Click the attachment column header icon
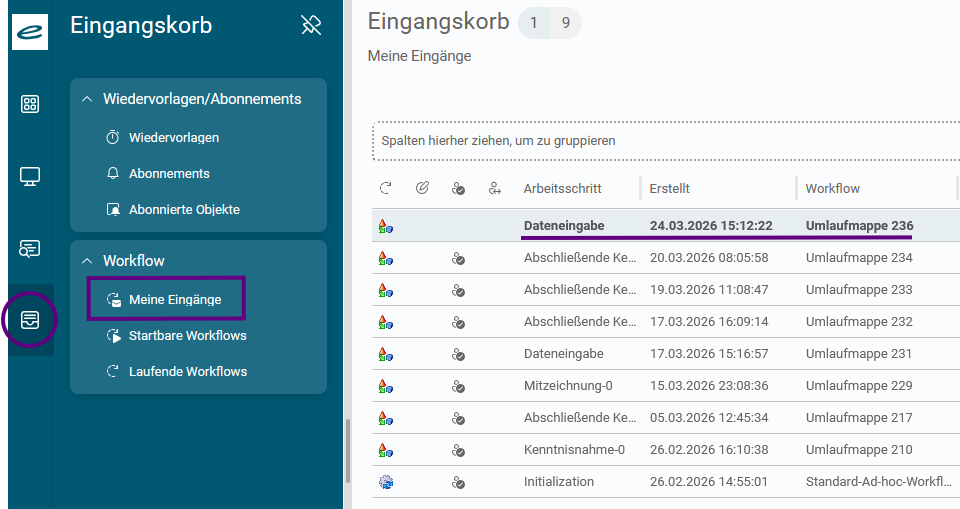Screen dimensions: 960x509 pyautogui.click(x=422, y=188)
